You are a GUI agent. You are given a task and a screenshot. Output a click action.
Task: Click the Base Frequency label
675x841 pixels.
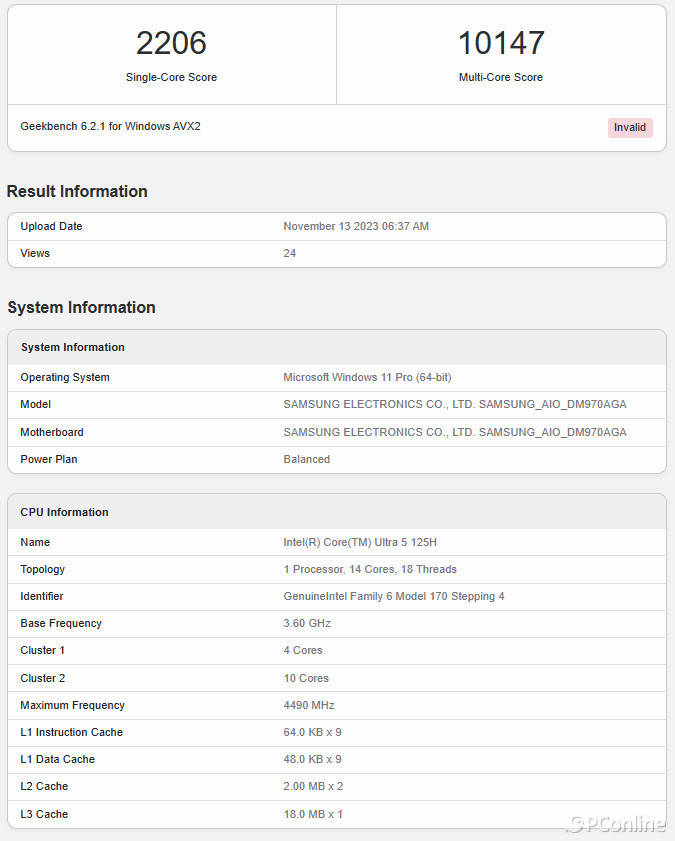point(61,623)
